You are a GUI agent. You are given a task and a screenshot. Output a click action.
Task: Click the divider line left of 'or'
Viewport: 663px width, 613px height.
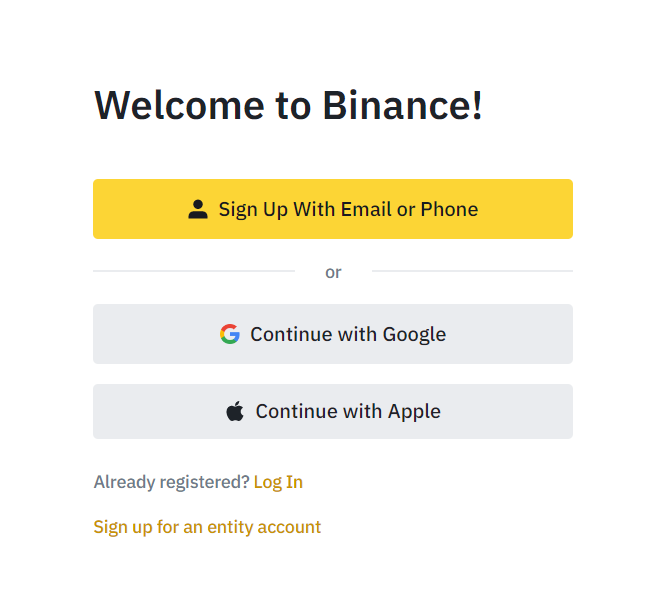194,271
